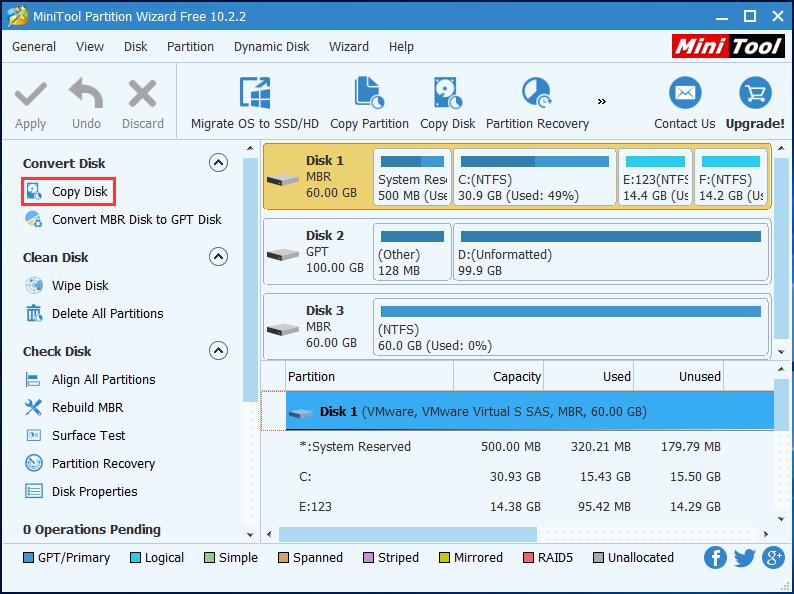Collapse the Convert Disk section
Screen dimensions: 794x594
click(x=218, y=163)
